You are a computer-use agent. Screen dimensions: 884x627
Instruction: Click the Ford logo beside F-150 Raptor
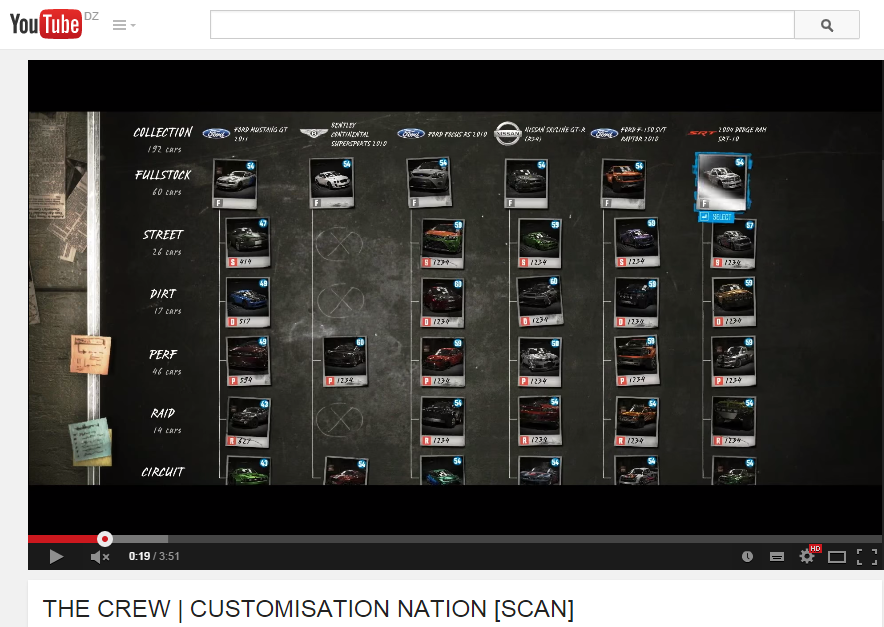click(x=604, y=134)
